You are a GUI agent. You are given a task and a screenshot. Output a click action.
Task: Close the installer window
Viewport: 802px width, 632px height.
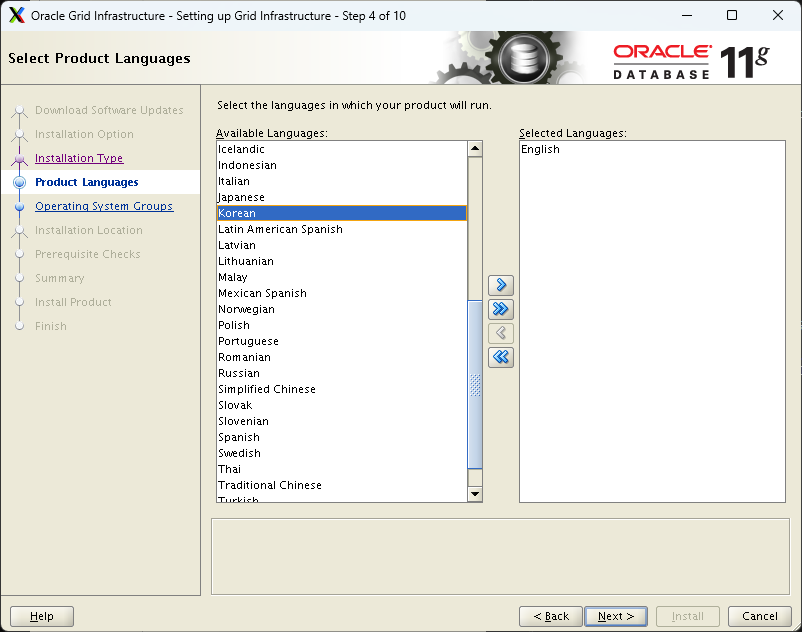777,15
